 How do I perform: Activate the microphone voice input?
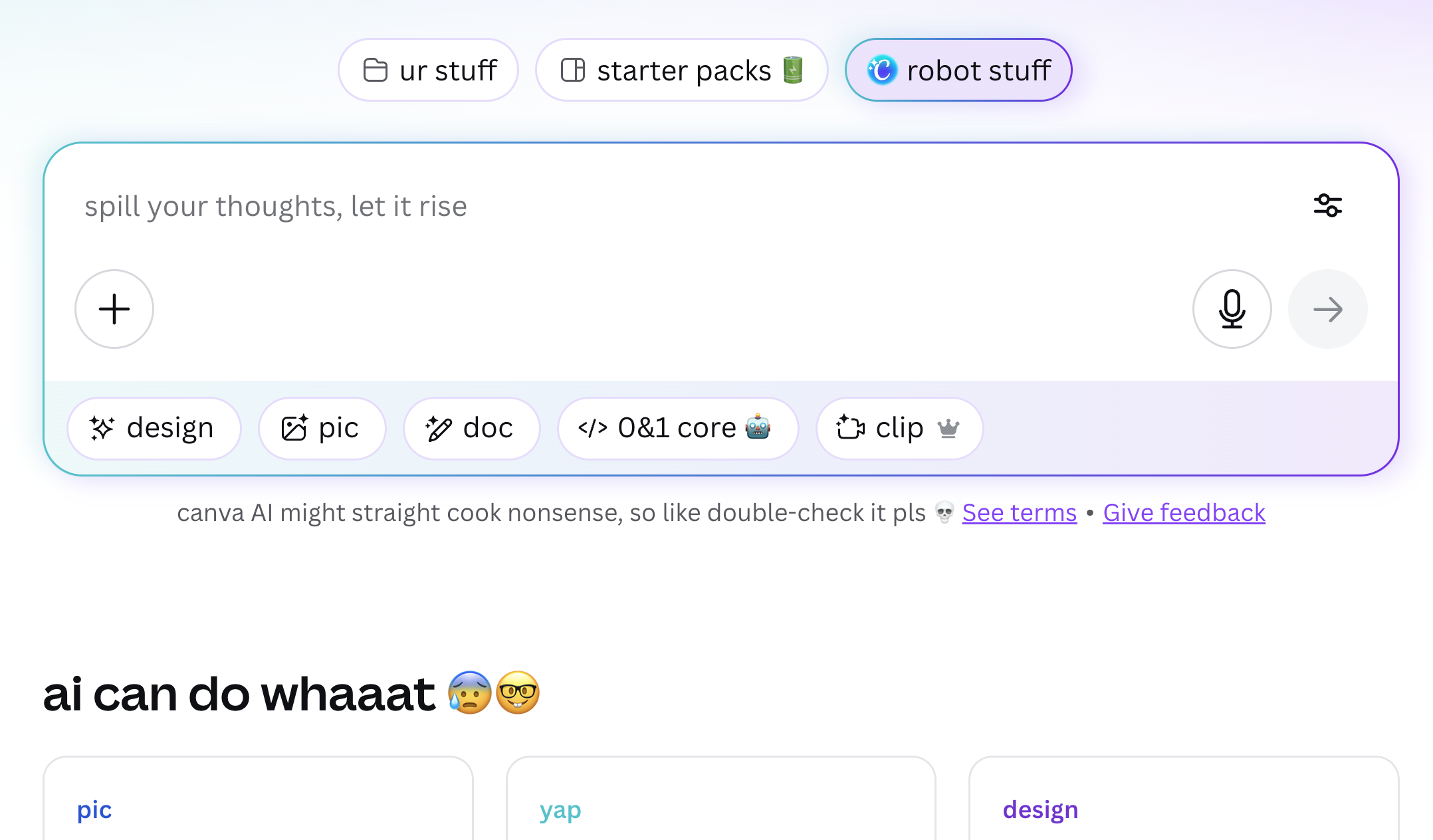[1232, 309]
